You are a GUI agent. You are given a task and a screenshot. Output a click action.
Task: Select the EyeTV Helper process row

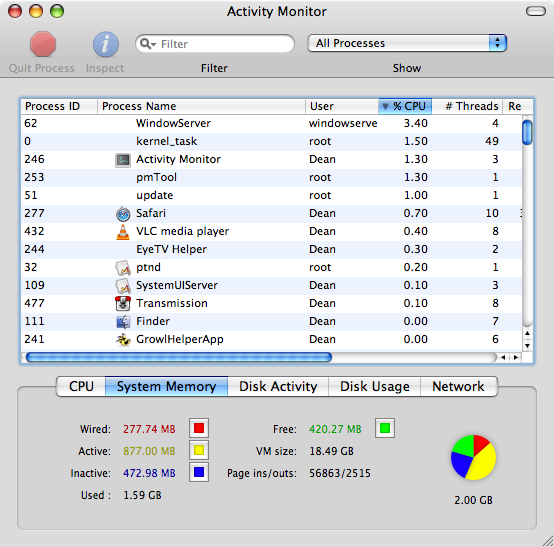pyautogui.click(x=271, y=249)
